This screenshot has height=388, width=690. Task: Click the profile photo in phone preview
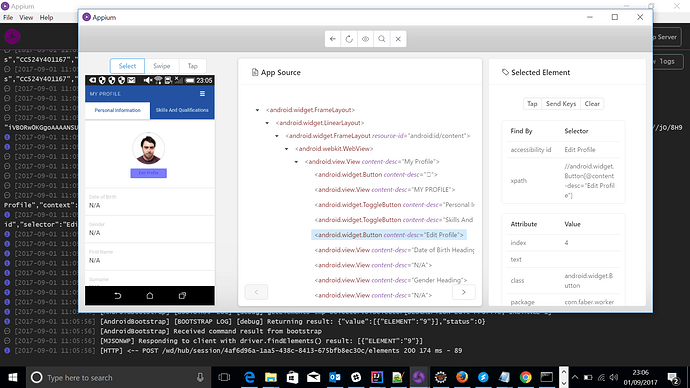point(149,148)
